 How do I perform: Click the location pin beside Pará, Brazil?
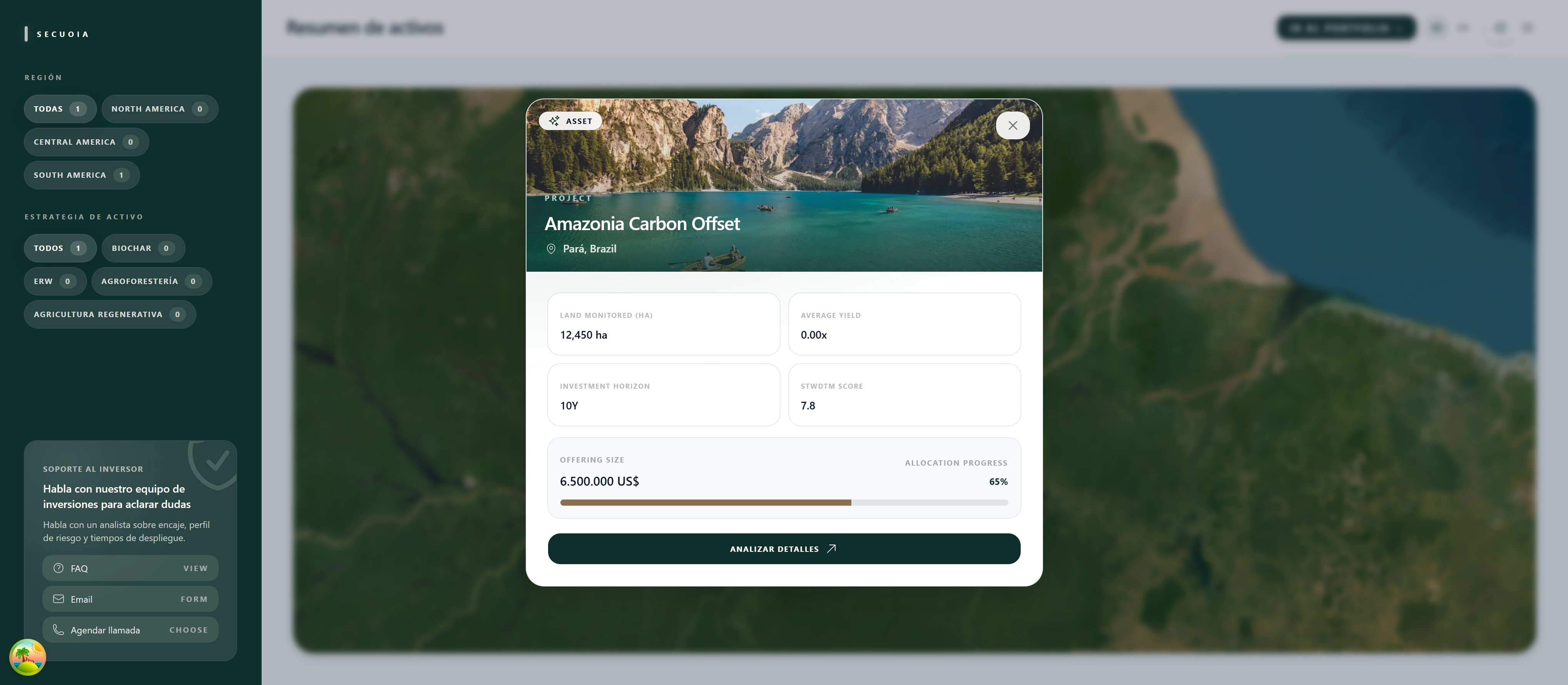click(x=551, y=249)
